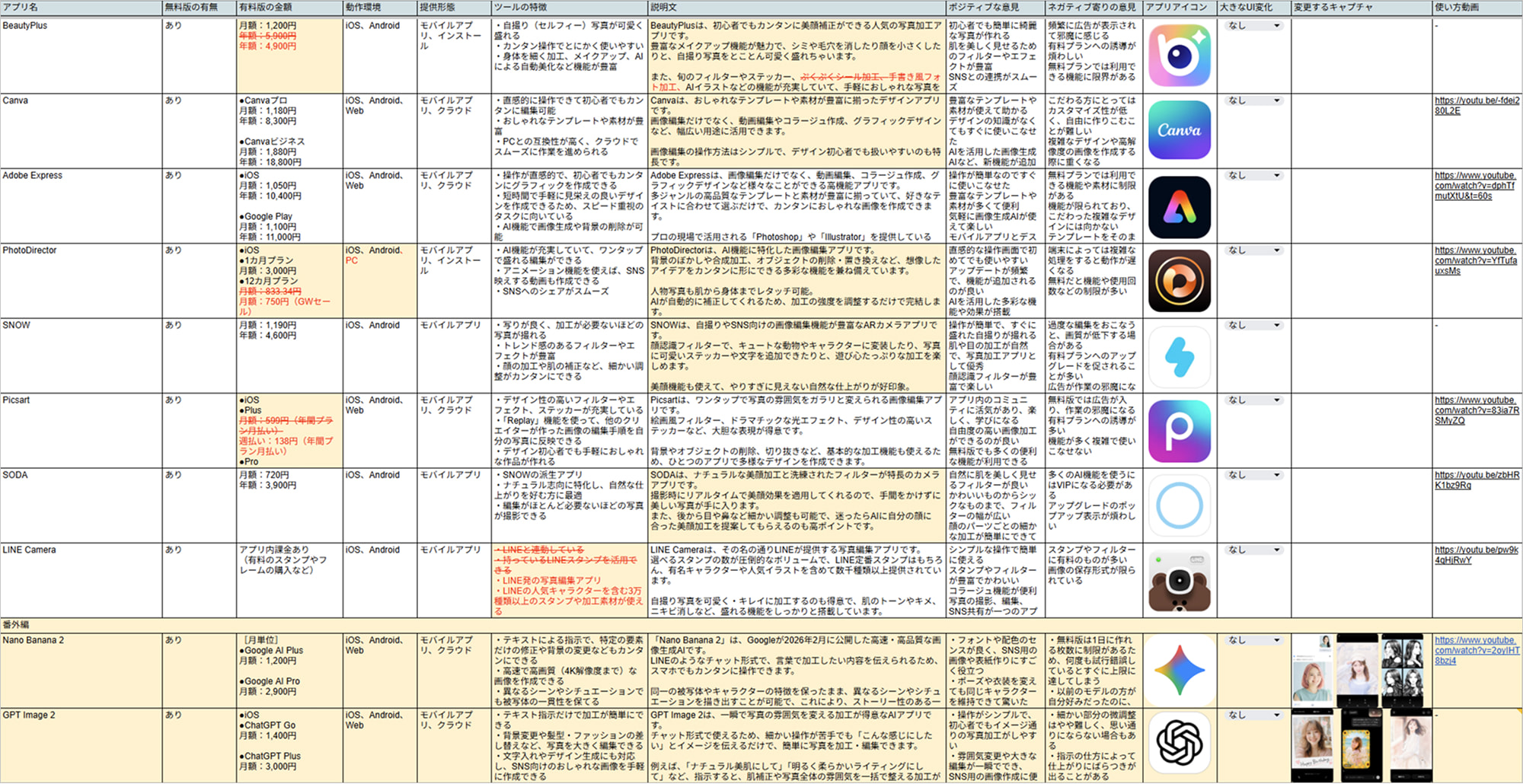Open the UI change dropdown for Picsart
Viewport: 1523px width, 784px height.
[x=1253, y=400]
